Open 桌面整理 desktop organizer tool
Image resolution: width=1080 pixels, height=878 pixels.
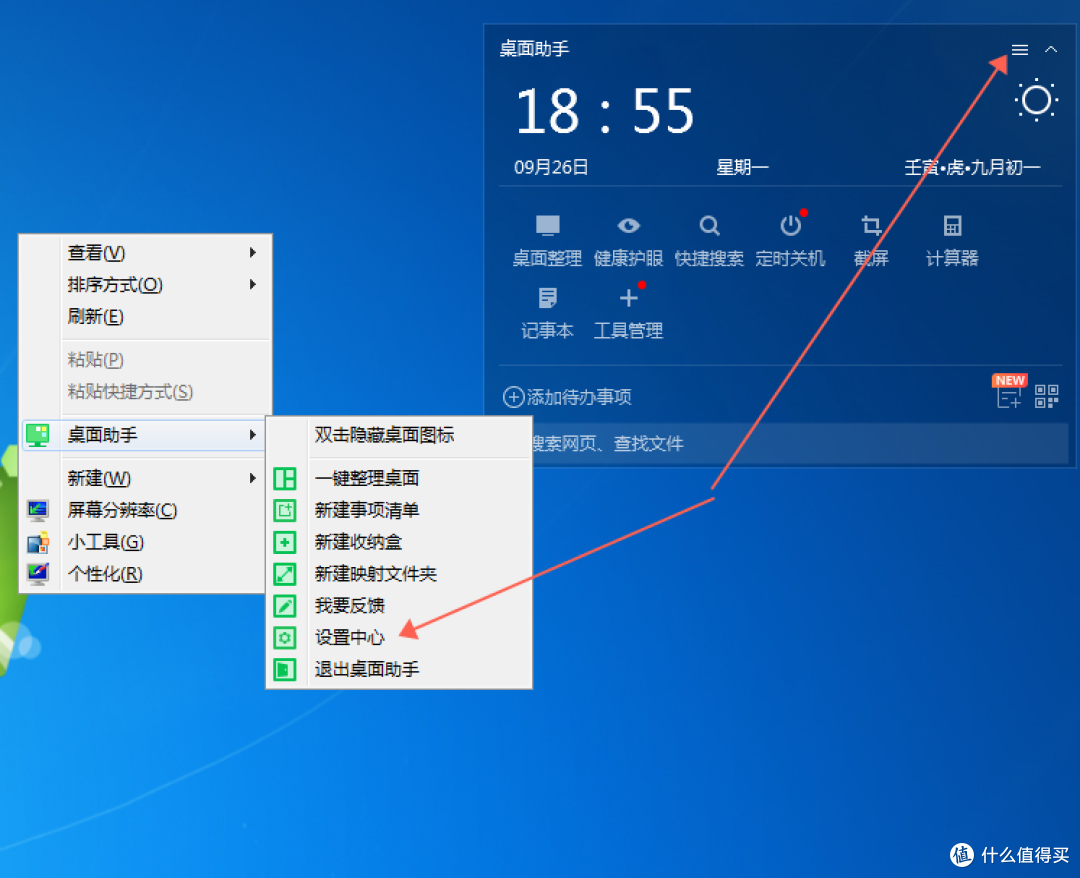(548, 240)
